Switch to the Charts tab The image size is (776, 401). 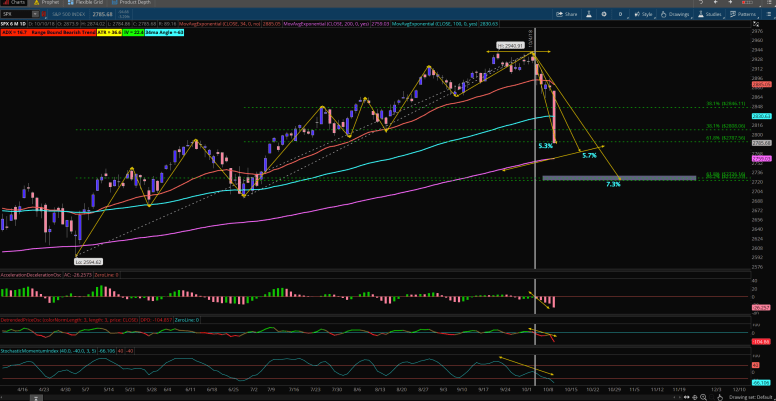click(x=13, y=2)
